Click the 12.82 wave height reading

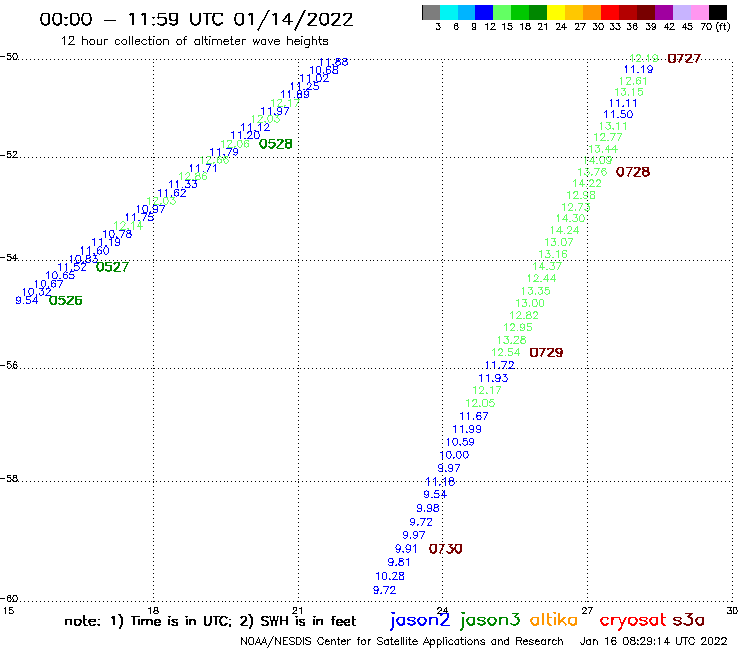[x=524, y=315]
